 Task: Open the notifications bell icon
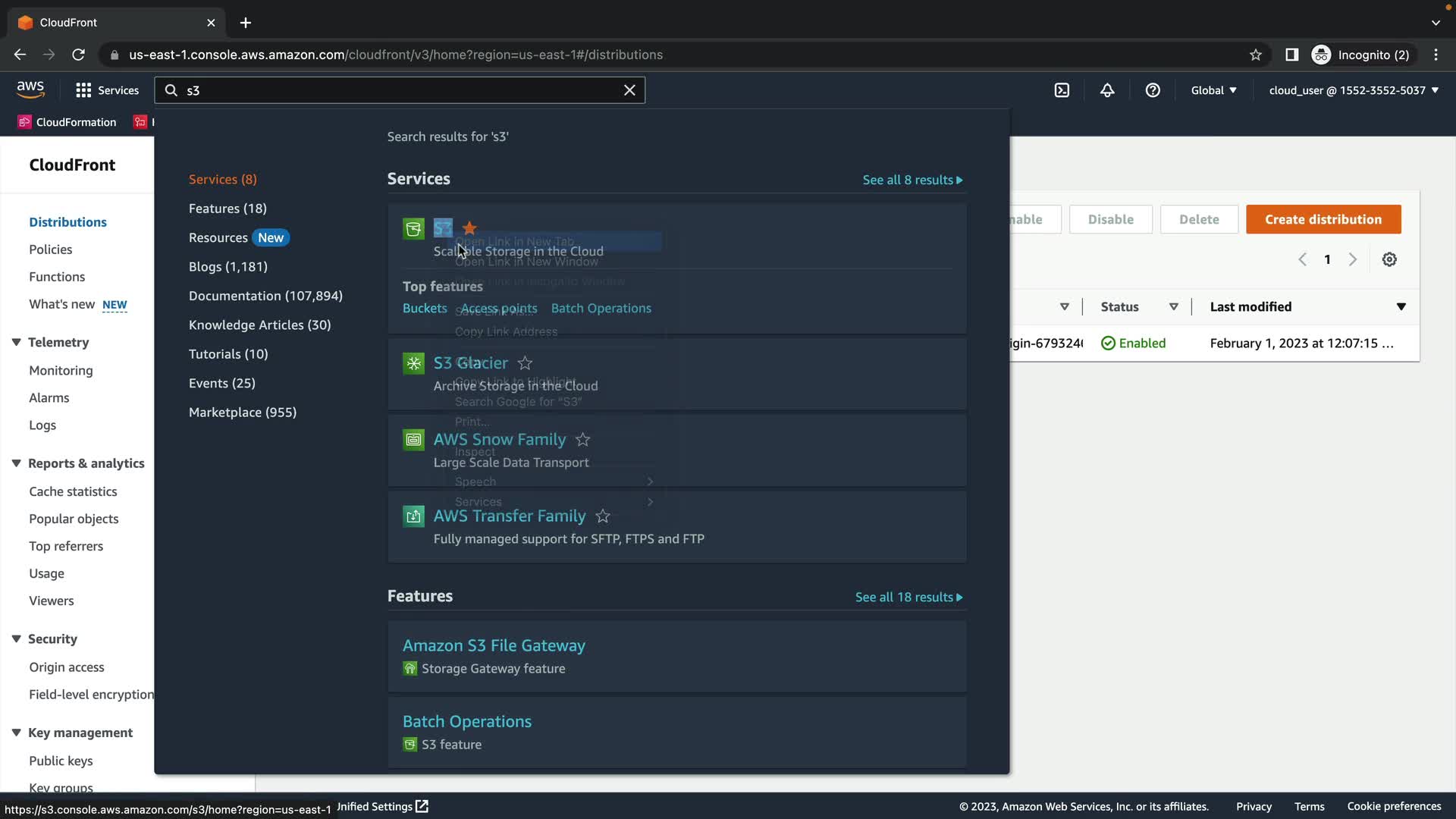click(1107, 90)
